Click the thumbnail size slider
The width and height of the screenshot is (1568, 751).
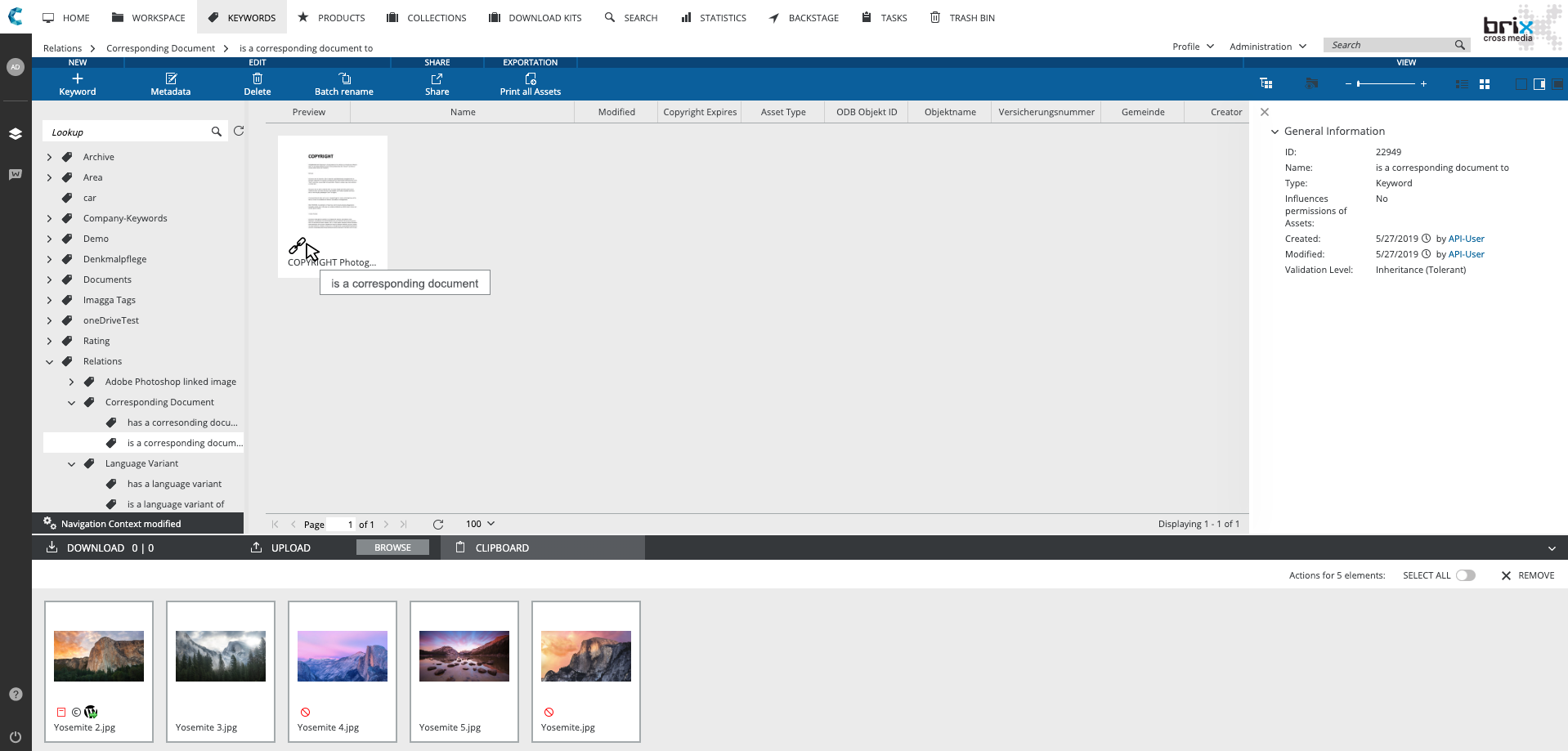1386,84
